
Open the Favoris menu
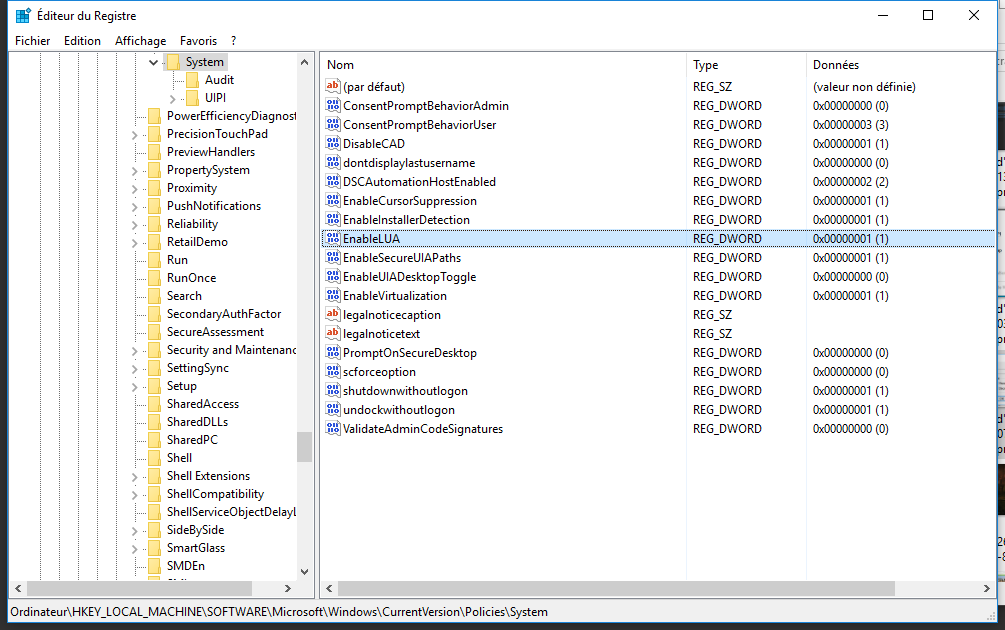[198, 40]
